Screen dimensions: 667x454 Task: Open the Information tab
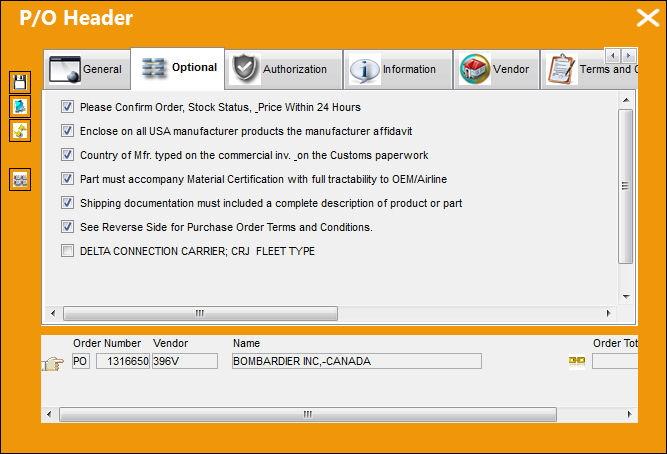pyautogui.click(x=398, y=69)
